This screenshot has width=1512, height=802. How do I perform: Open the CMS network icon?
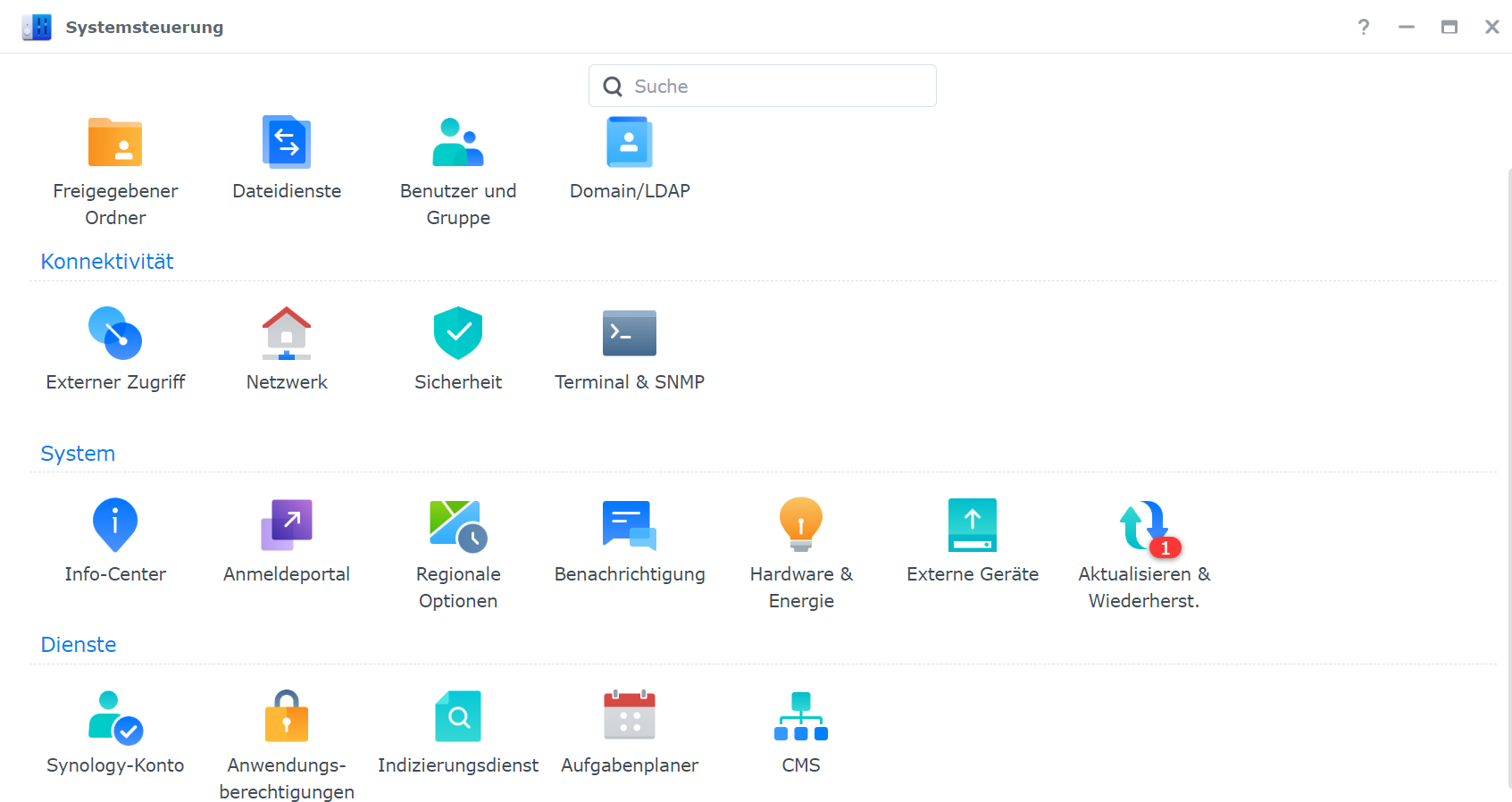(801, 716)
